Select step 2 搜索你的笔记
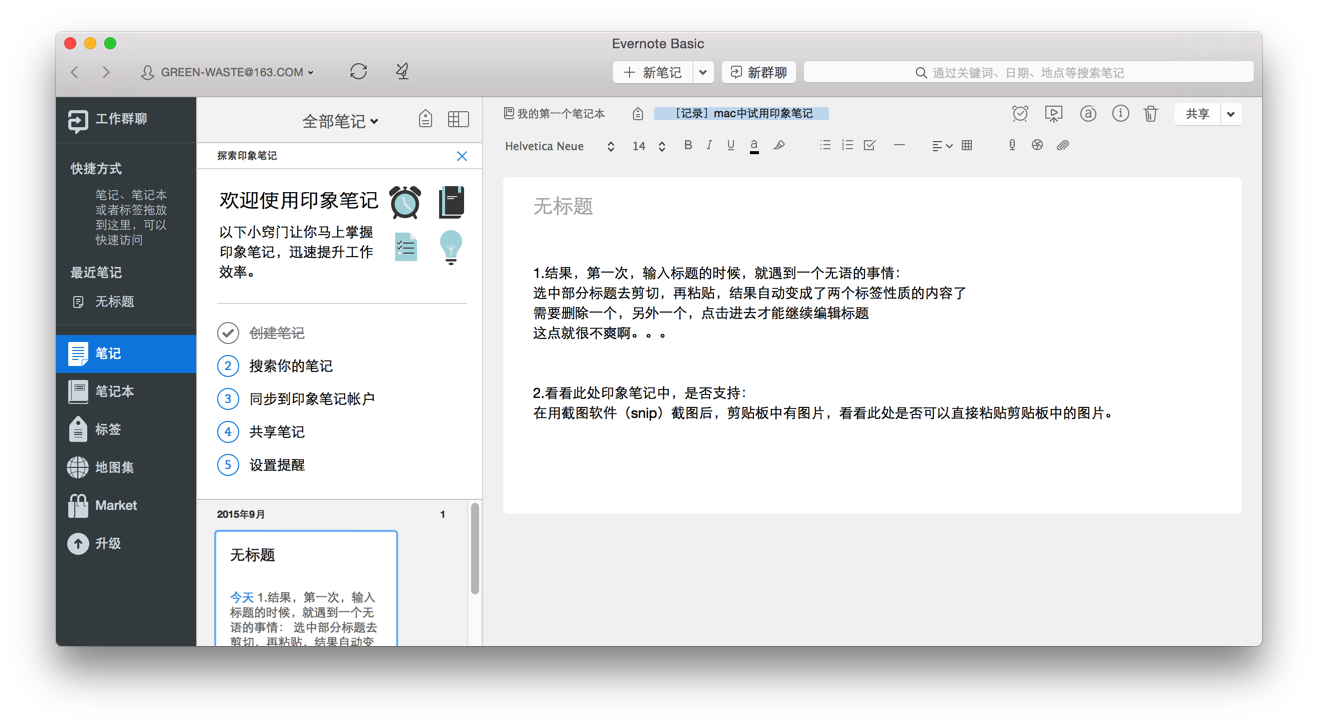1318x726 pixels. click(275, 366)
